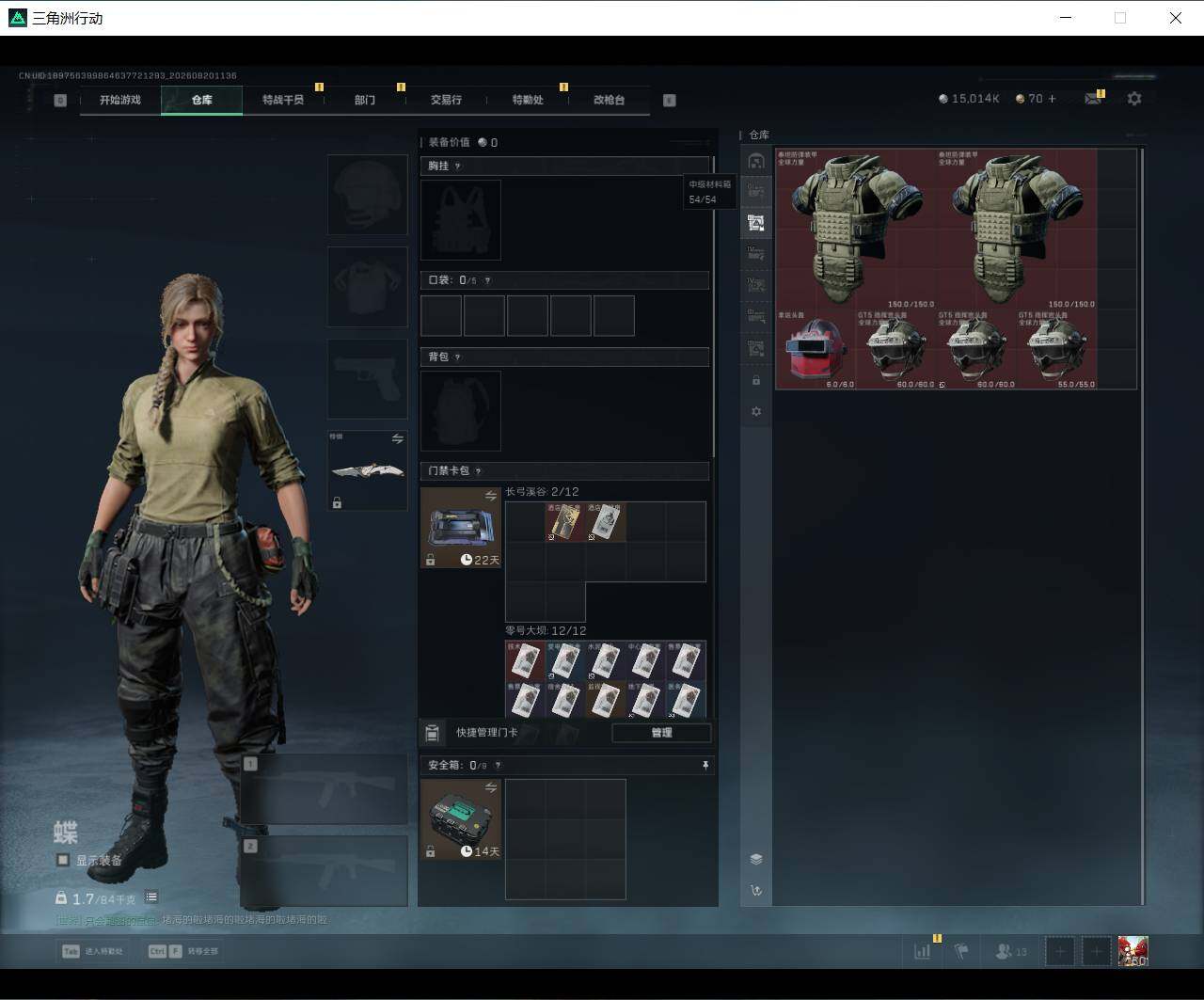Open the 特战干员 tab
1204x1000 pixels.
point(283,100)
